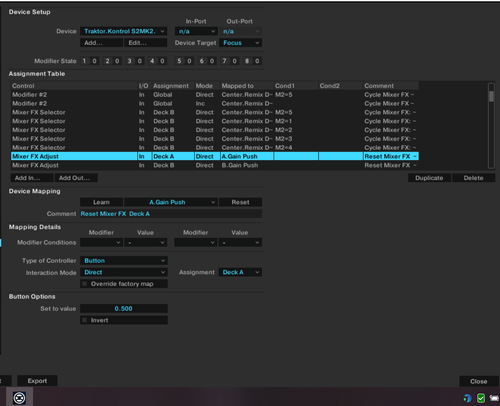Open the Assignment Deck A dropdown
Screen dimensions: 500x406
click(x=240, y=272)
